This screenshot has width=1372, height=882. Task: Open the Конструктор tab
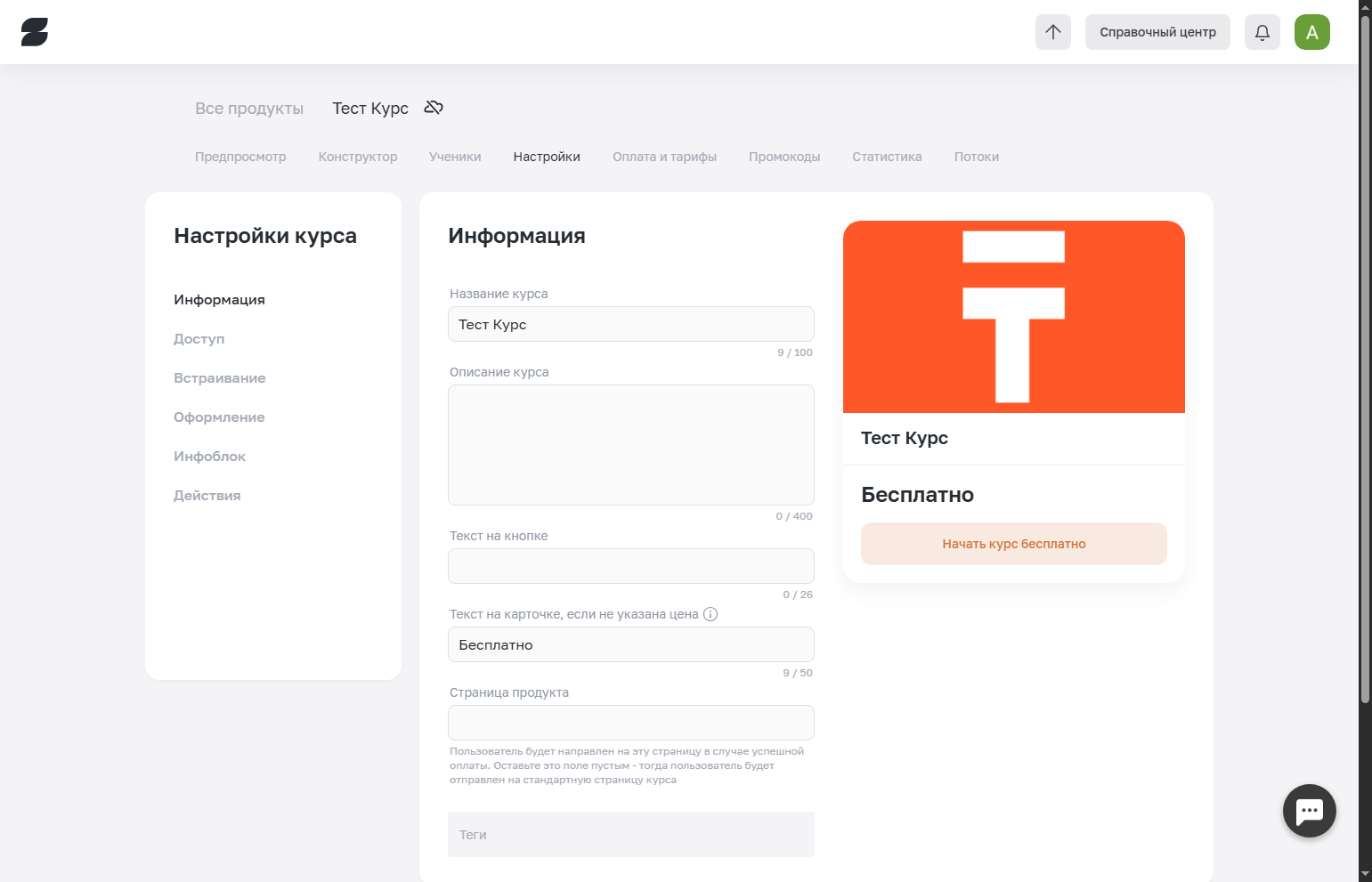(x=358, y=157)
